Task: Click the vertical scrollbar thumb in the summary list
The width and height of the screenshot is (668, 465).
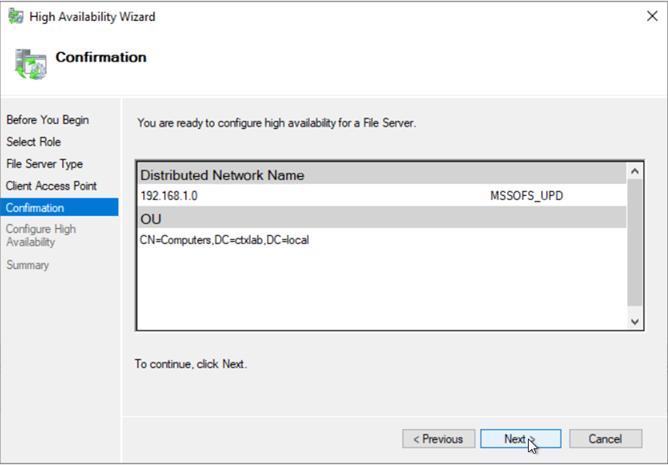Action: (x=635, y=245)
